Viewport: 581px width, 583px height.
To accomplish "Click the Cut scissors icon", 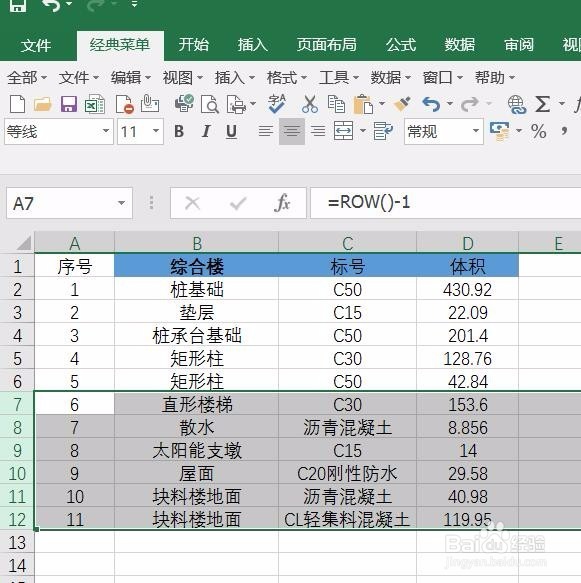I will 310,104.
